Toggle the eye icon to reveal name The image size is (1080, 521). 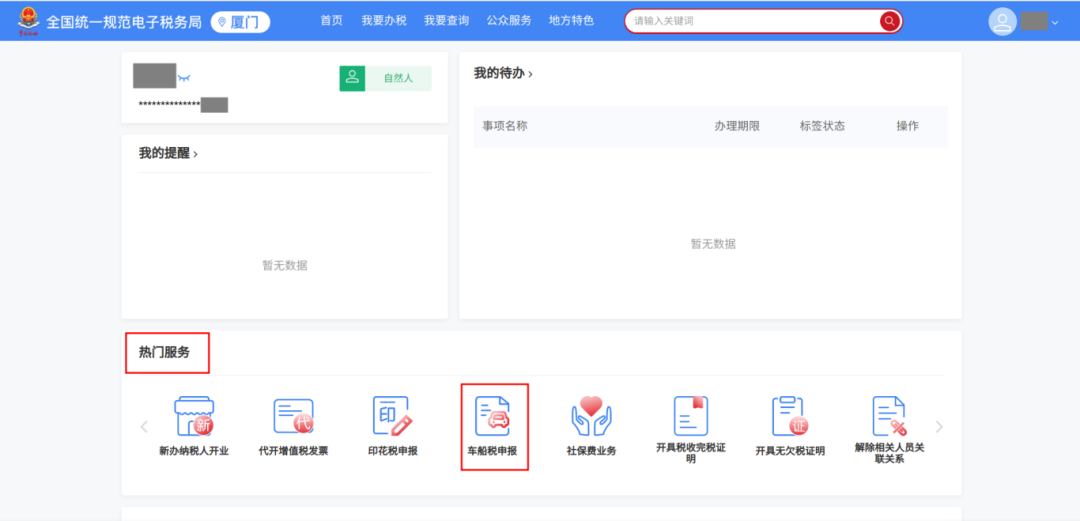[183, 78]
